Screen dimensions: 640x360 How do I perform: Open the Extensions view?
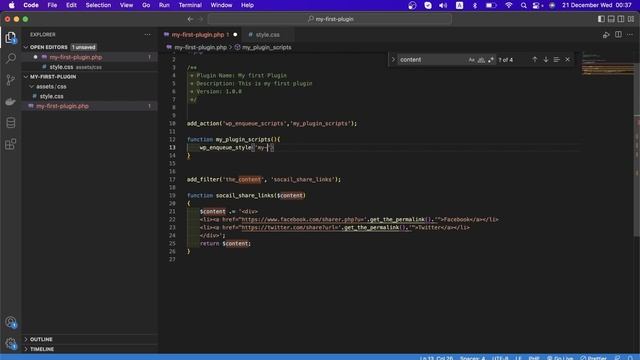(x=11, y=144)
